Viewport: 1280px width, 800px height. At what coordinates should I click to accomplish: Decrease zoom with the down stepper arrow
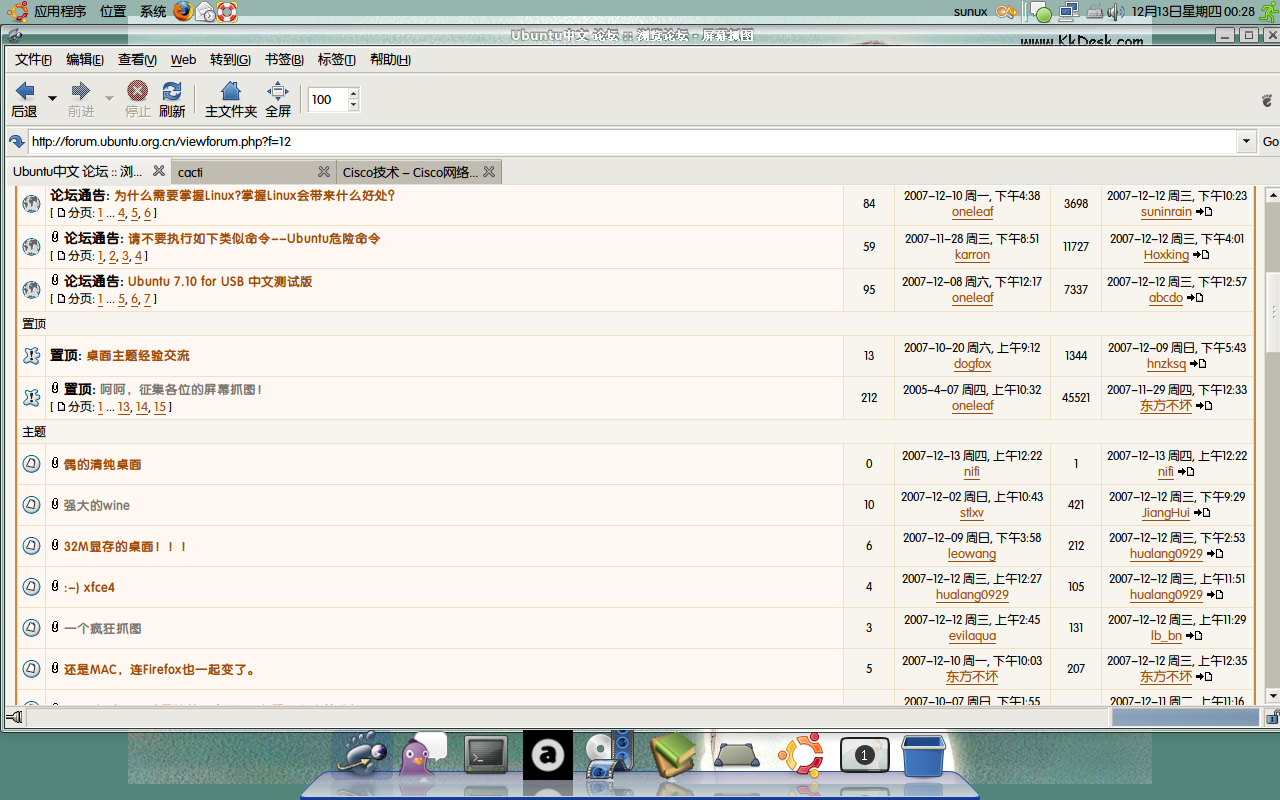point(353,105)
